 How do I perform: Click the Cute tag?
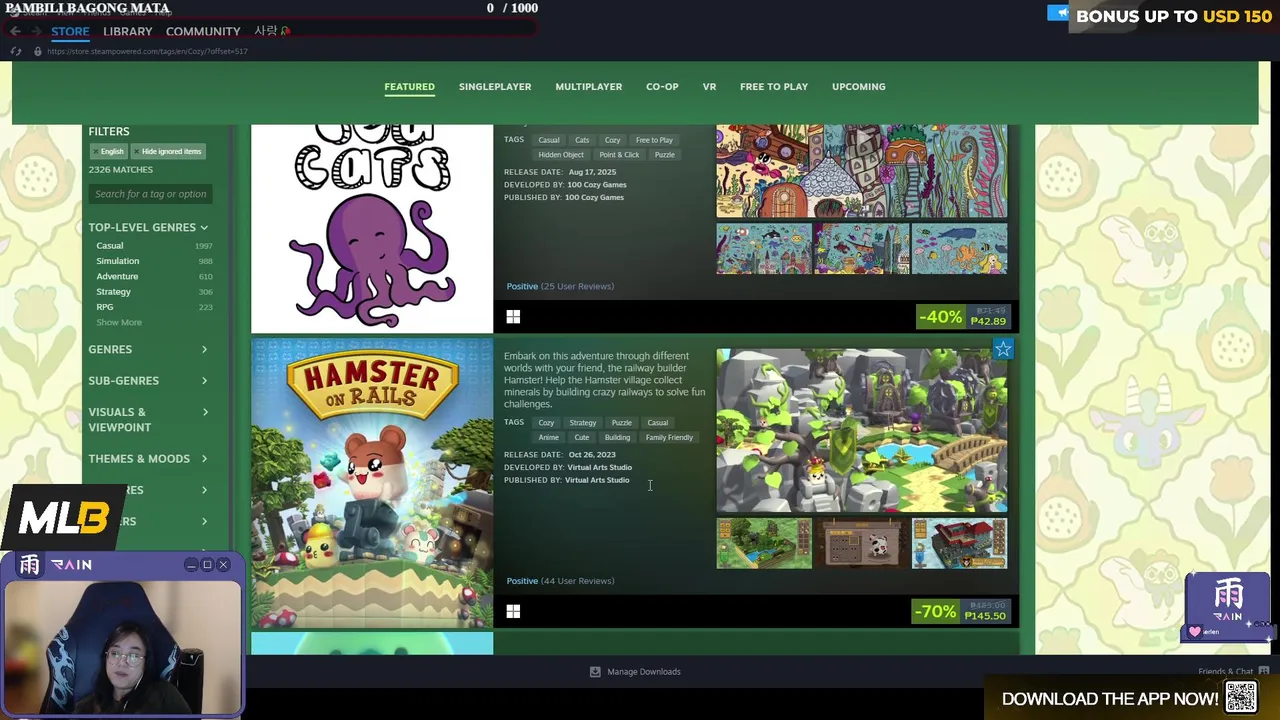tap(581, 438)
